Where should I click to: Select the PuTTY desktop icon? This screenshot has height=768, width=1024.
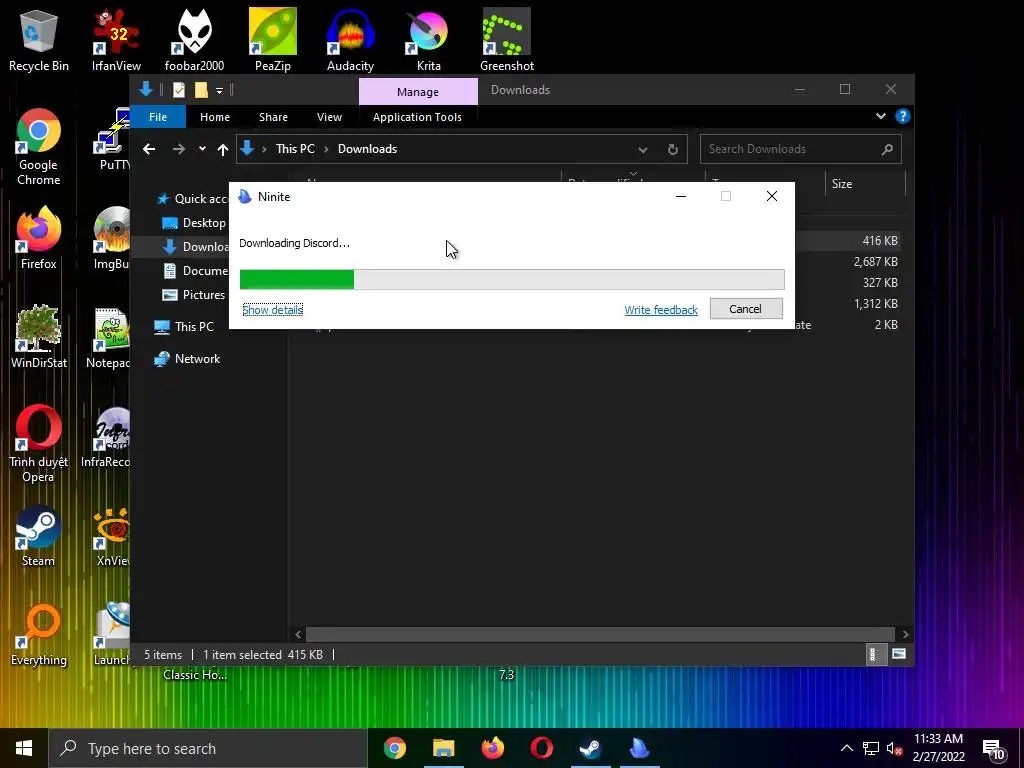click(112, 139)
